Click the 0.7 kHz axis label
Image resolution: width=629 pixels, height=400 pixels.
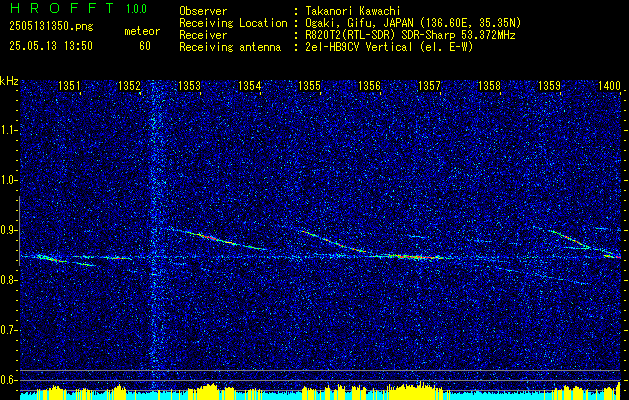coord(7,330)
